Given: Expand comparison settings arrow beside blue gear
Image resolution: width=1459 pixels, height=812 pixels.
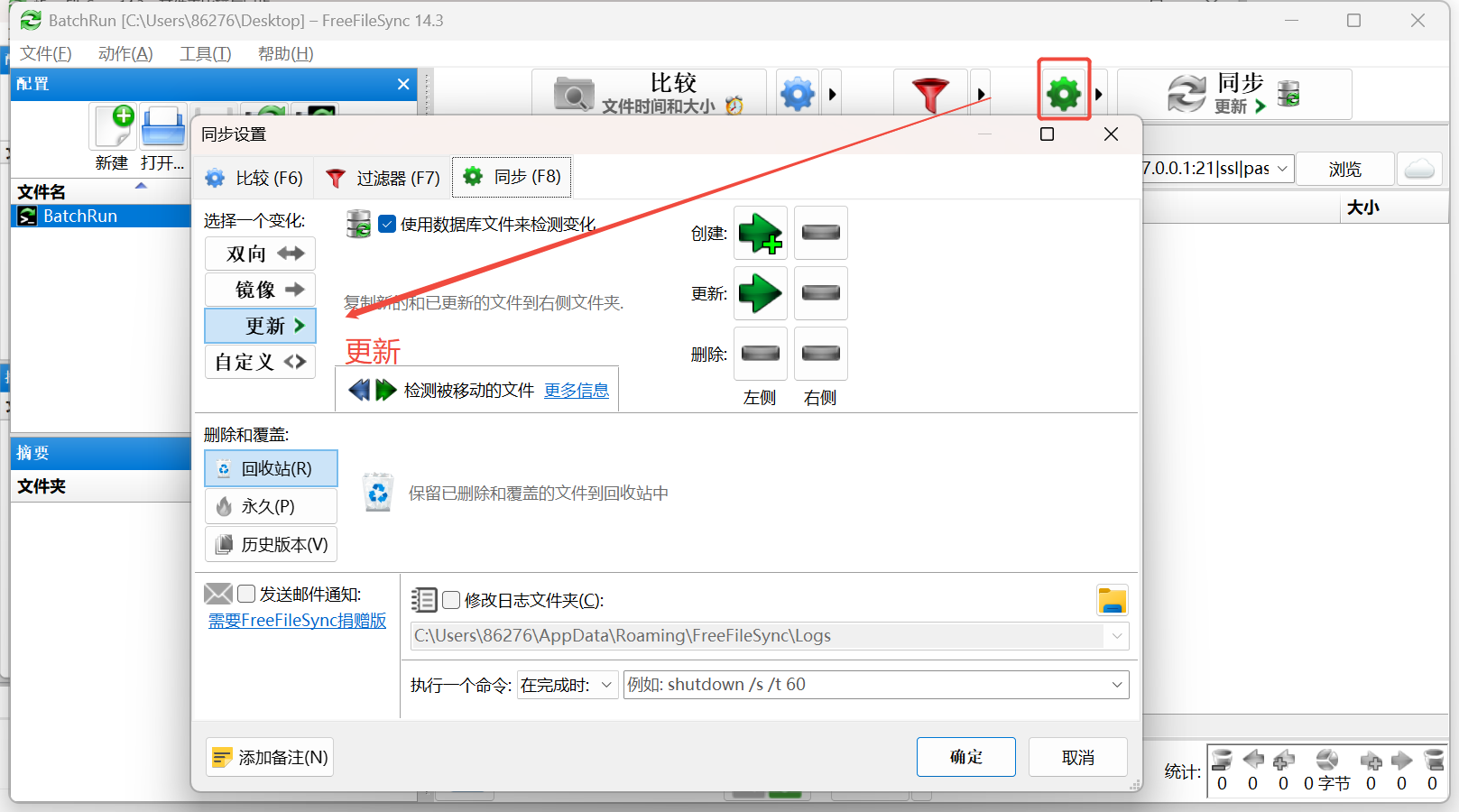Looking at the screenshot, I should pyautogui.click(x=832, y=94).
